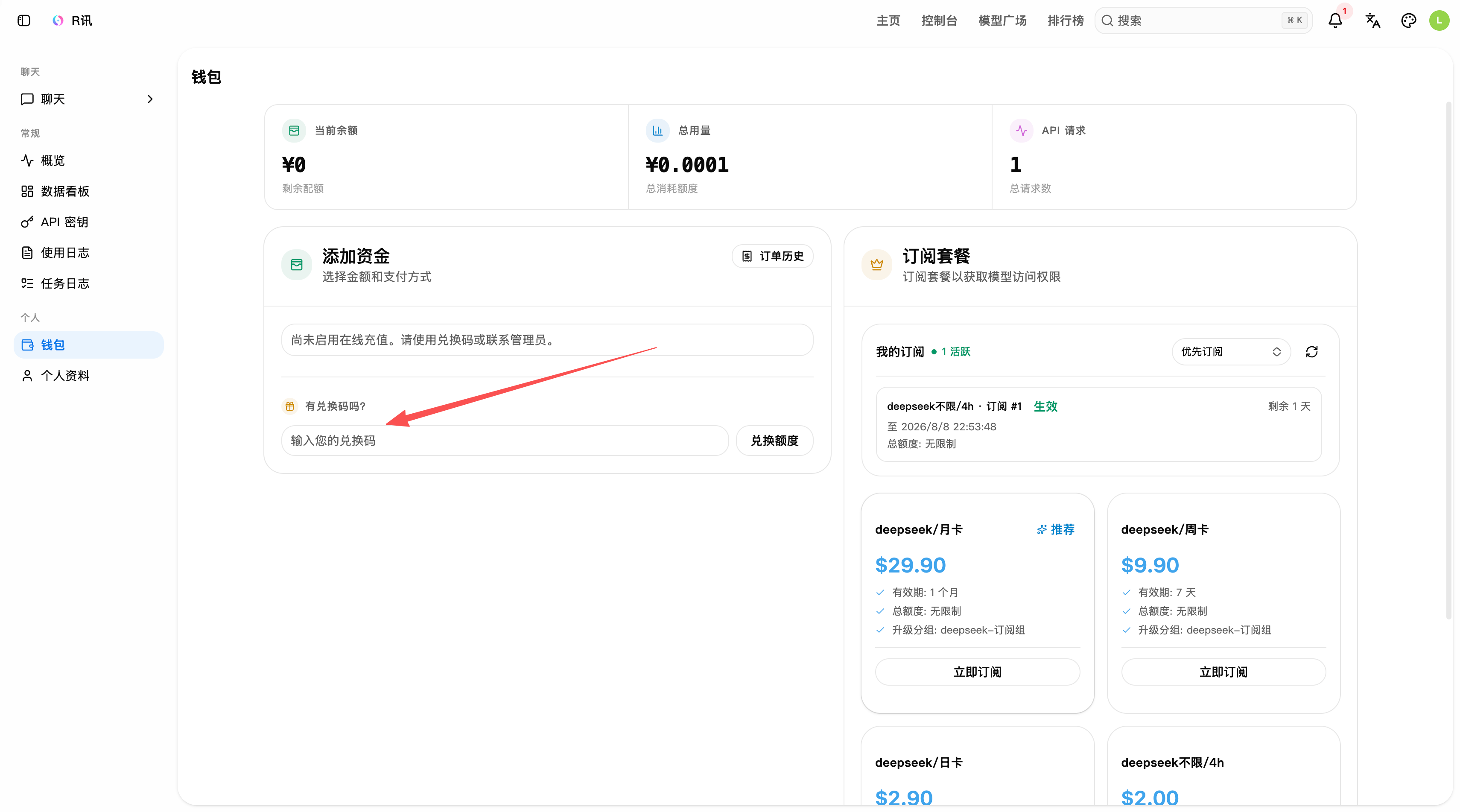Click the redeem code gift icon
This screenshot has height=812, width=1460.
point(289,406)
